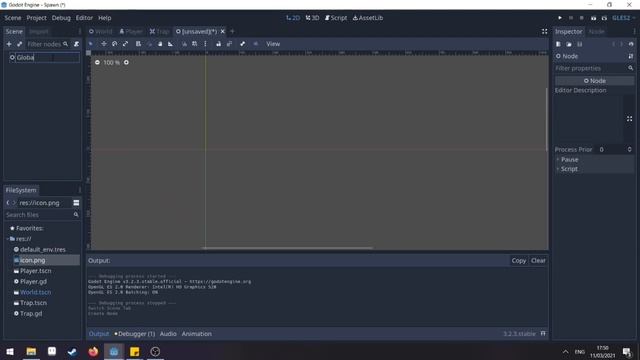Image resolution: width=640 pixels, height=360 pixels.
Task: Close the unsaved scene tab
Action: click(x=222, y=31)
